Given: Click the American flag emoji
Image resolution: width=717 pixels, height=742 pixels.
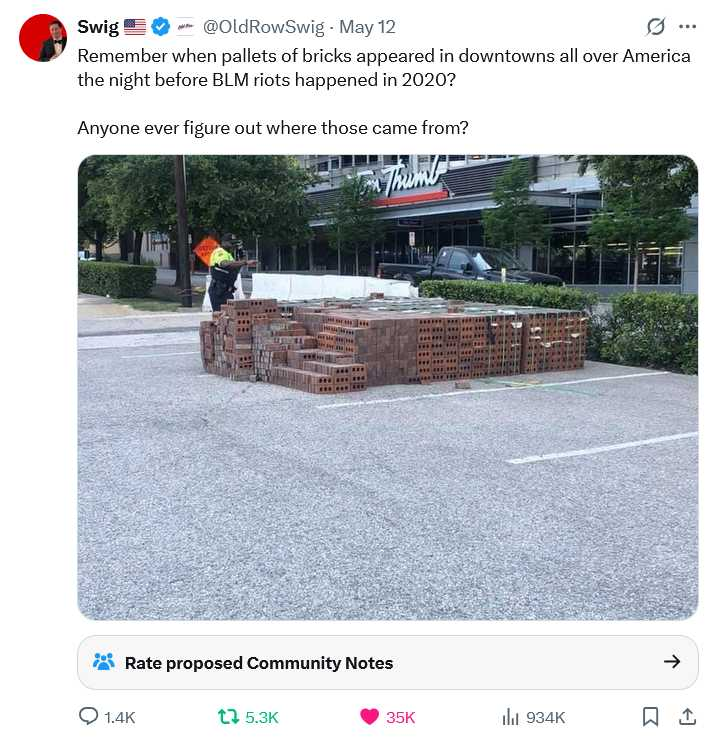Looking at the screenshot, I should (135, 27).
